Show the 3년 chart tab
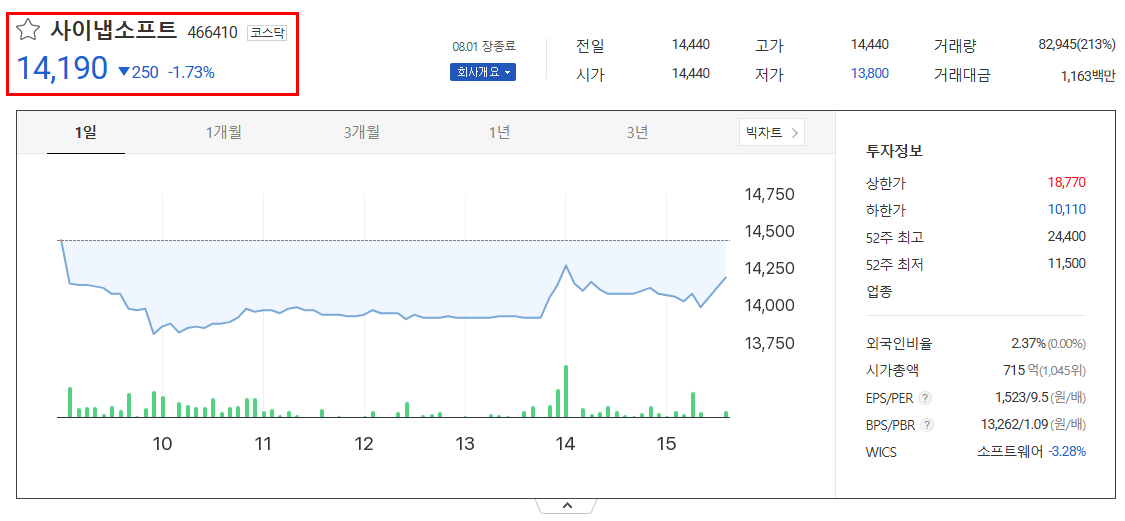The width and height of the screenshot is (1125, 521). (x=637, y=132)
